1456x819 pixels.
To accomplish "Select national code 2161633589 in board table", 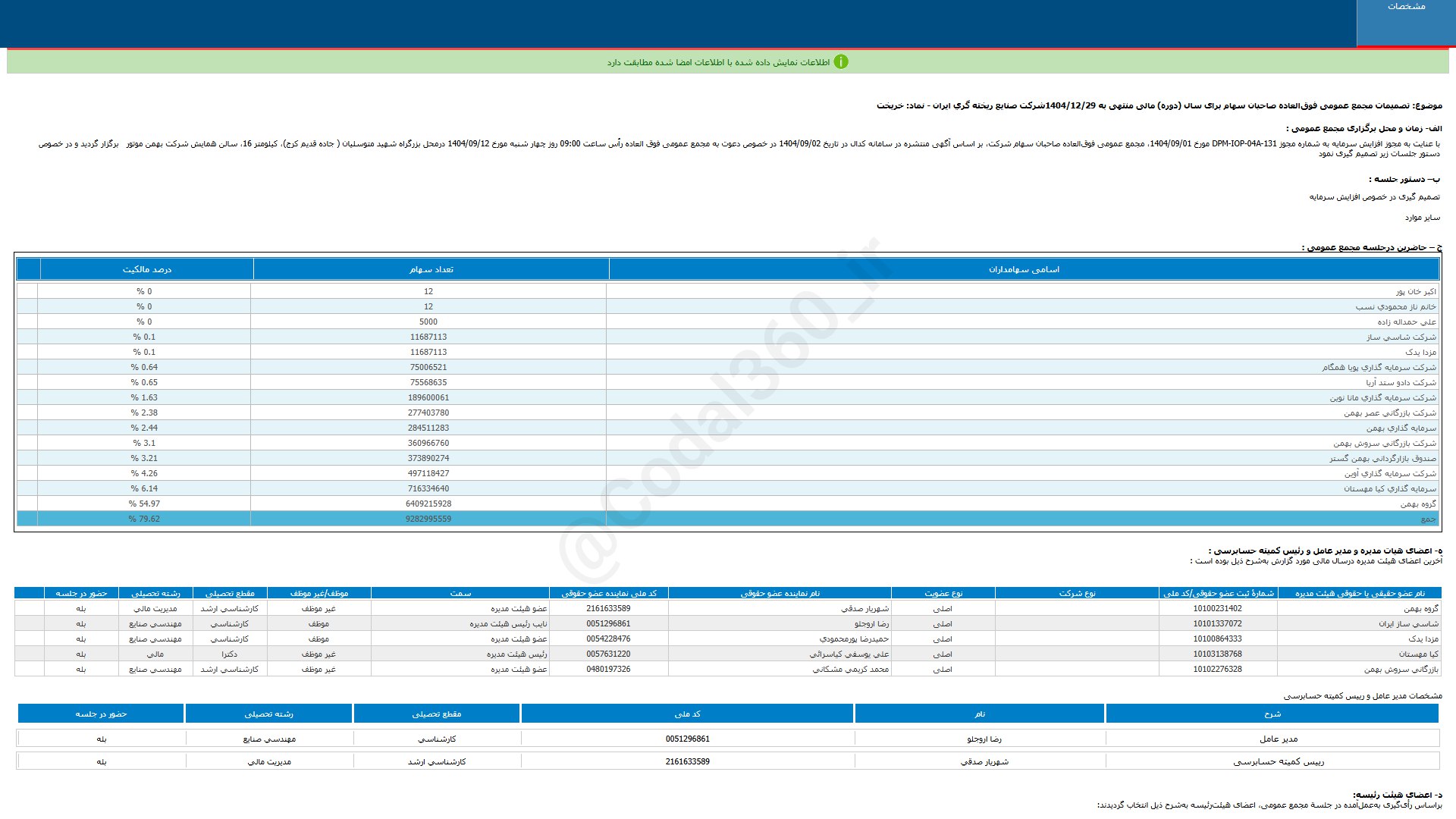I will [x=608, y=609].
